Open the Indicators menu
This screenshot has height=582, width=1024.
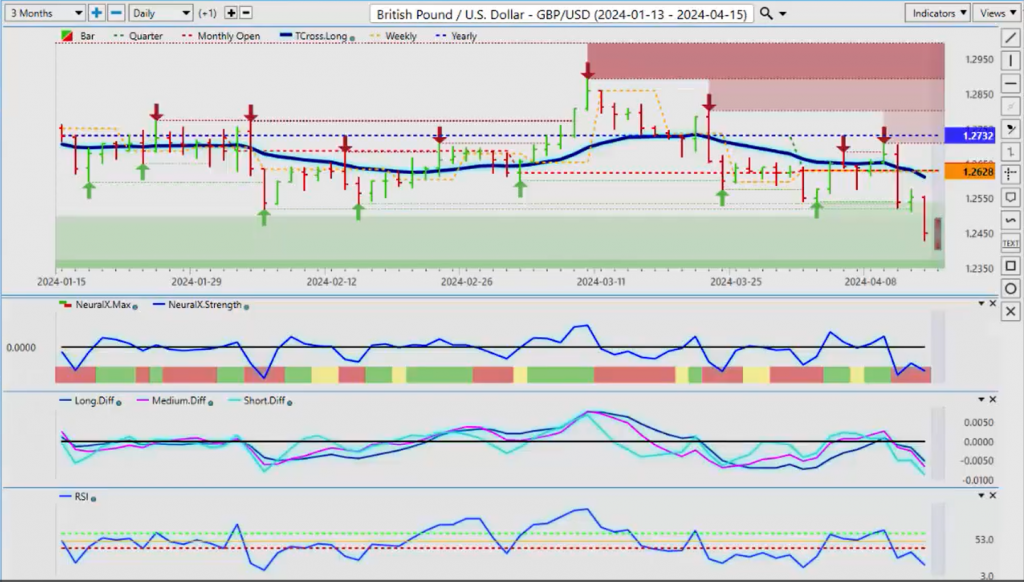click(937, 12)
